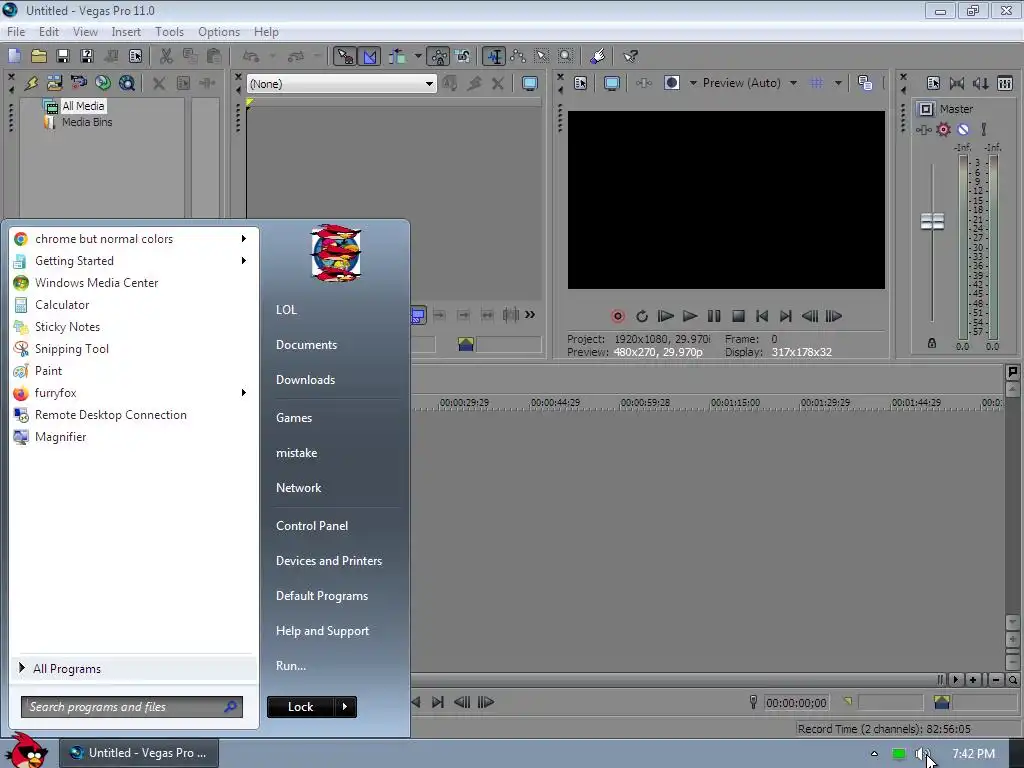Click the Lock button in Start menu
This screenshot has height=768, width=1024.
click(x=300, y=707)
